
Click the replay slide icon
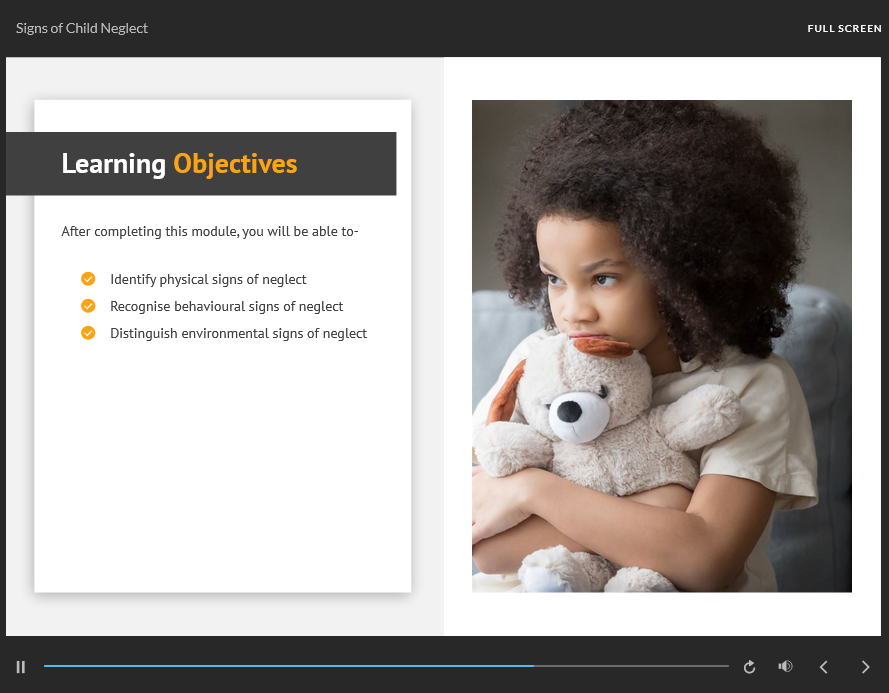click(x=749, y=667)
